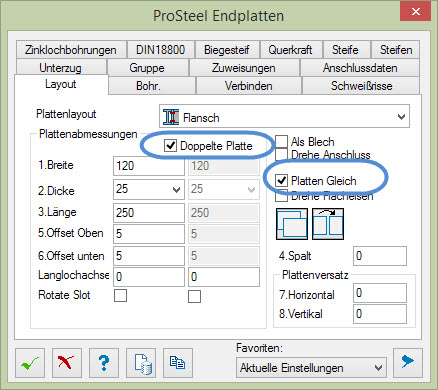Click the overlapping plates layout icon
Image resolution: width=438 pixels, height=390 pixels.
[x=292, y=224]
